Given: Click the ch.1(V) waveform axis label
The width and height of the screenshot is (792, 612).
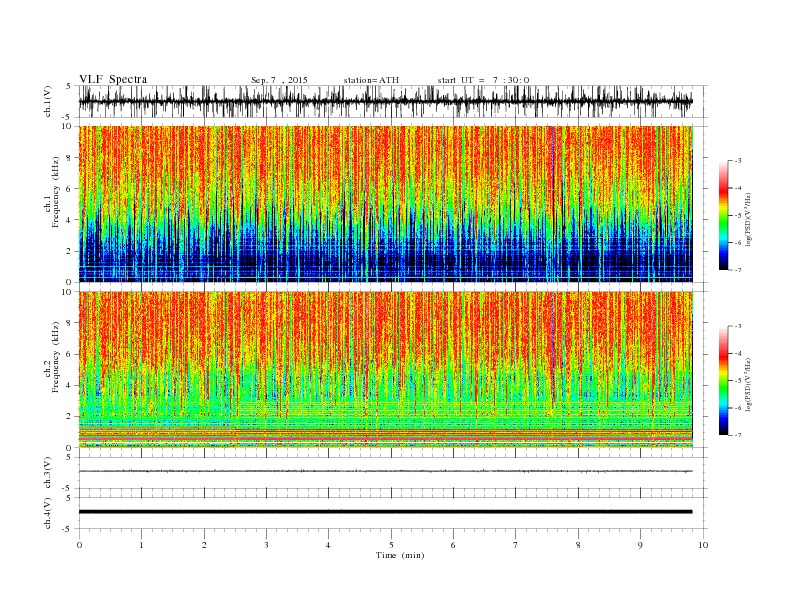Looking at the screenshot, I should [x=48, y=101].
